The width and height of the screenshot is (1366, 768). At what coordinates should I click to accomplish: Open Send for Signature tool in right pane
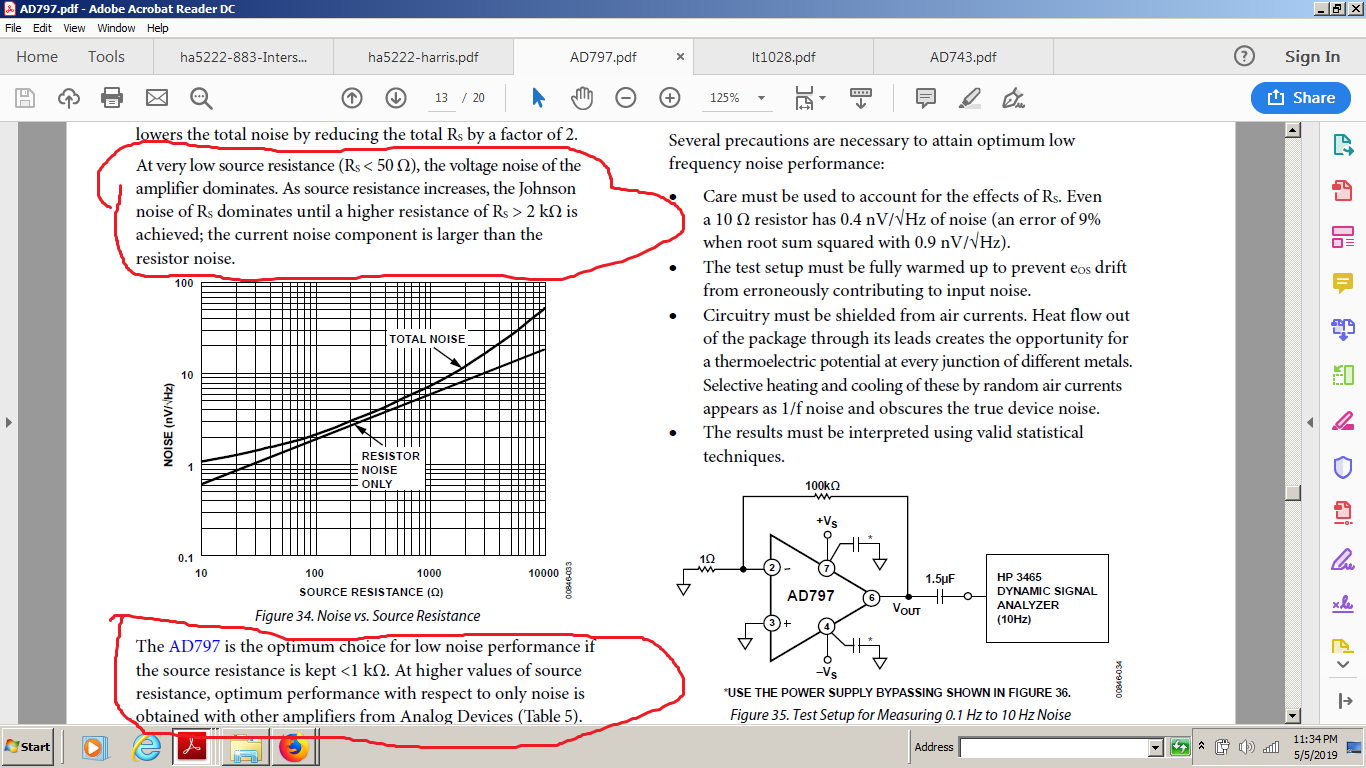pyautogui.click(x=1343, y=604)
